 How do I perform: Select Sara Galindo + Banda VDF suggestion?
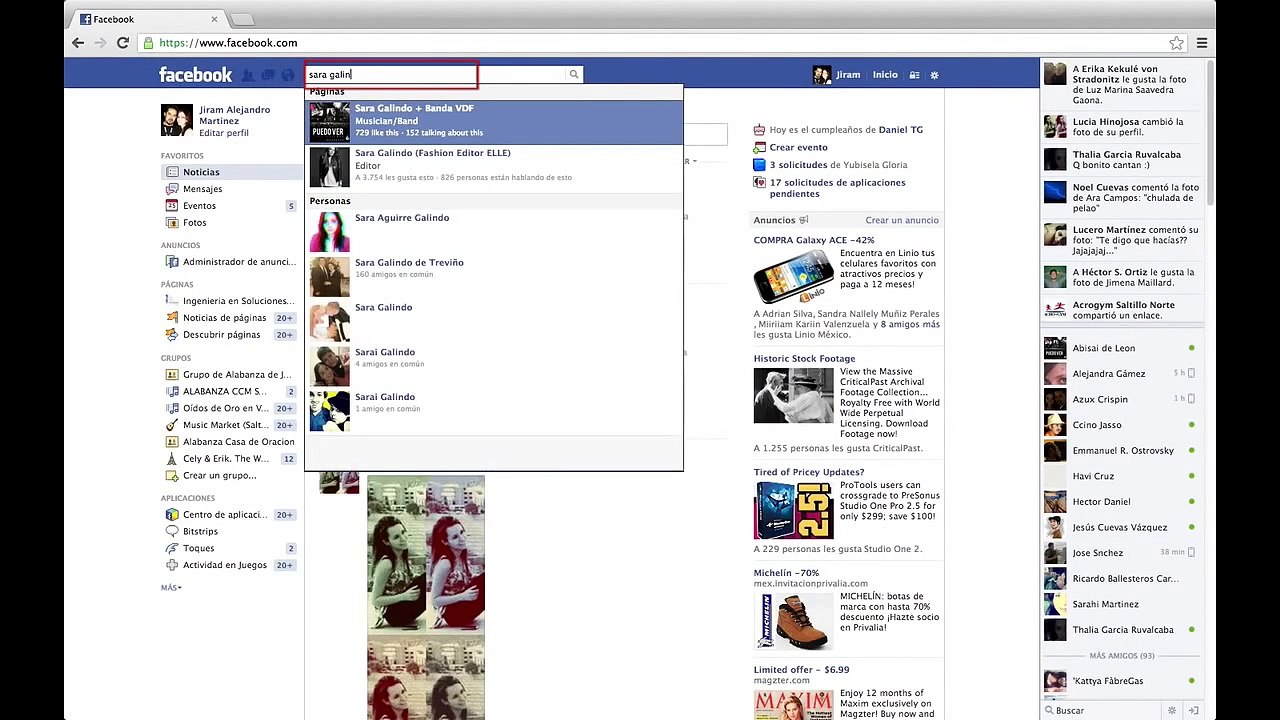click(x=494, y=122)
